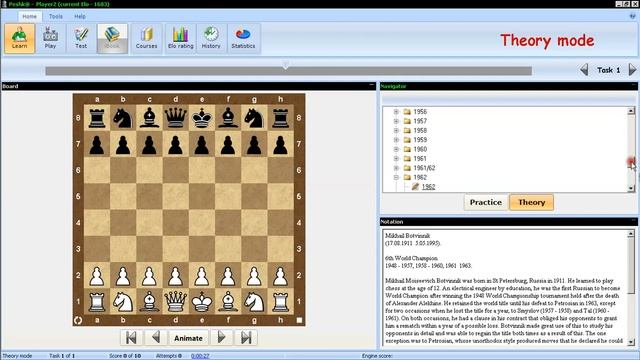Viewport: 640px width, 360px height.
Task: Open the Courses icon
Action: click(x=147, y=38)
